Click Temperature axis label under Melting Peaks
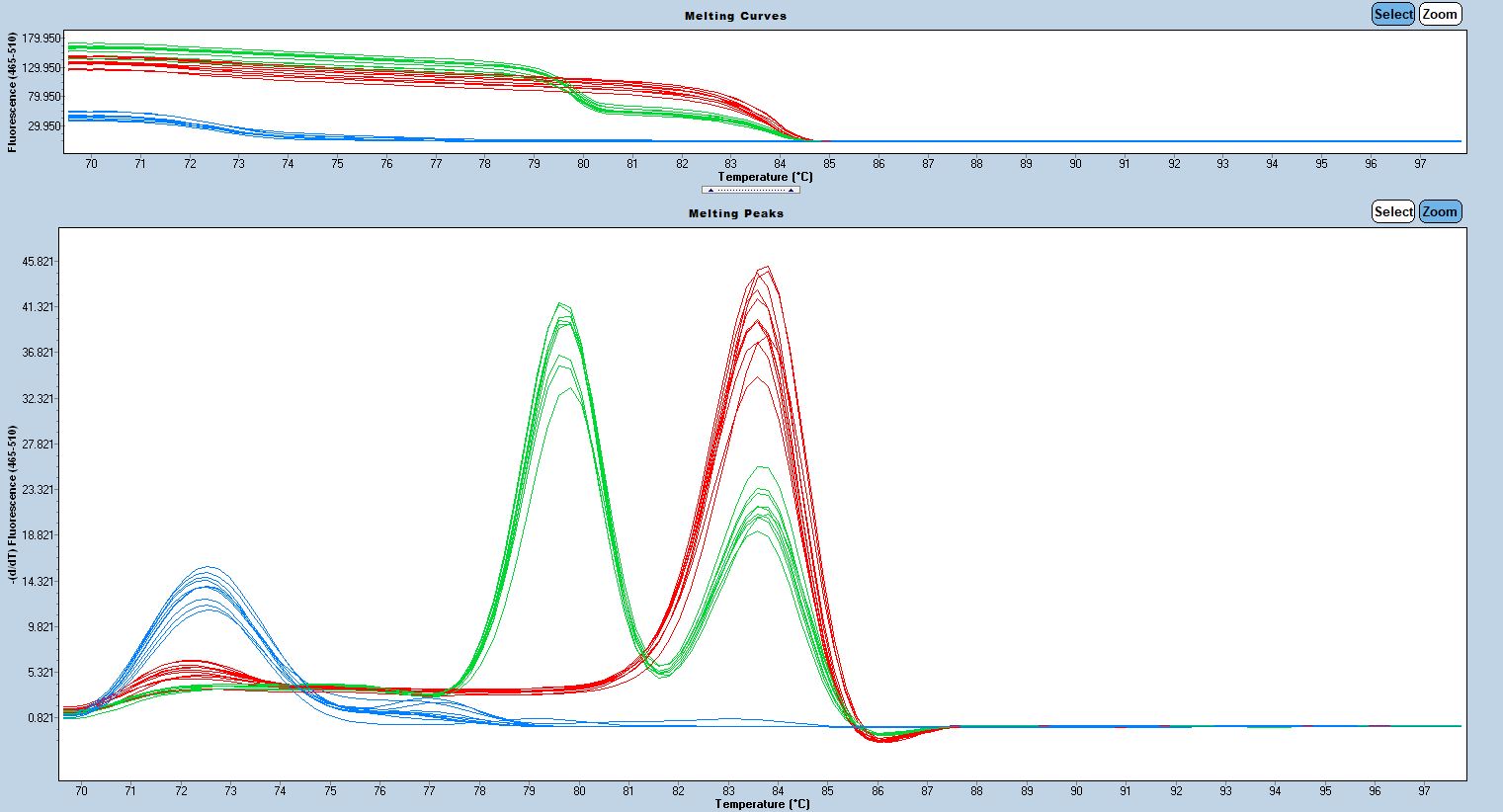Viewport: 1503px width, 812px height. point(762,804)
